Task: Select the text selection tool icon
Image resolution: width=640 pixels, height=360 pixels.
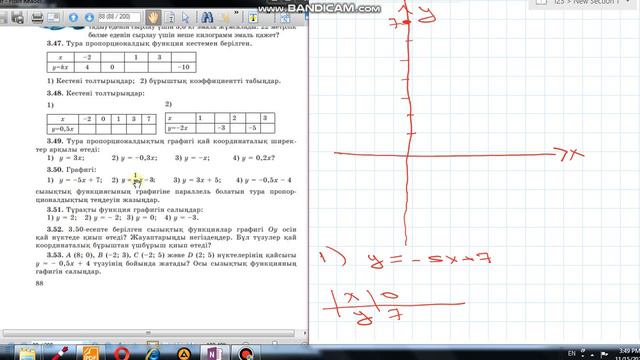Action: point(171,18)
